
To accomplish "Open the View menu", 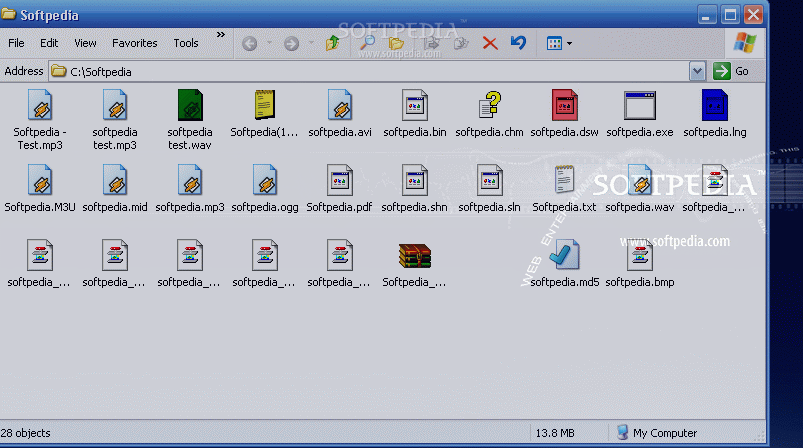I will (85, 43).
